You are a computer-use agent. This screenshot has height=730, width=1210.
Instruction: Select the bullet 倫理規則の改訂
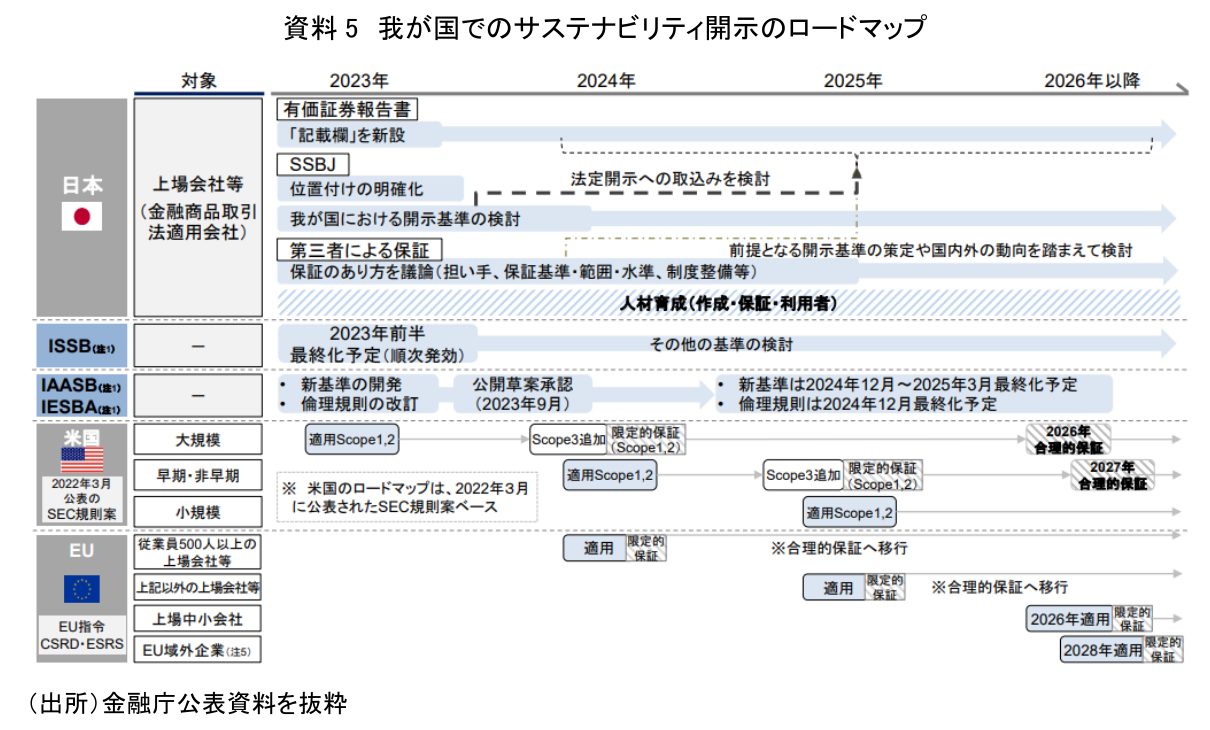(x=350, y=405)
